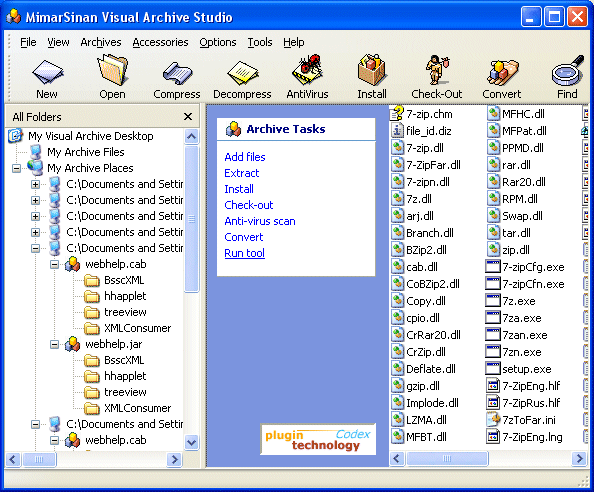Select the XMLConsumer folder under webhelp.jar
The image size is (594, 492).
(128, 408)
